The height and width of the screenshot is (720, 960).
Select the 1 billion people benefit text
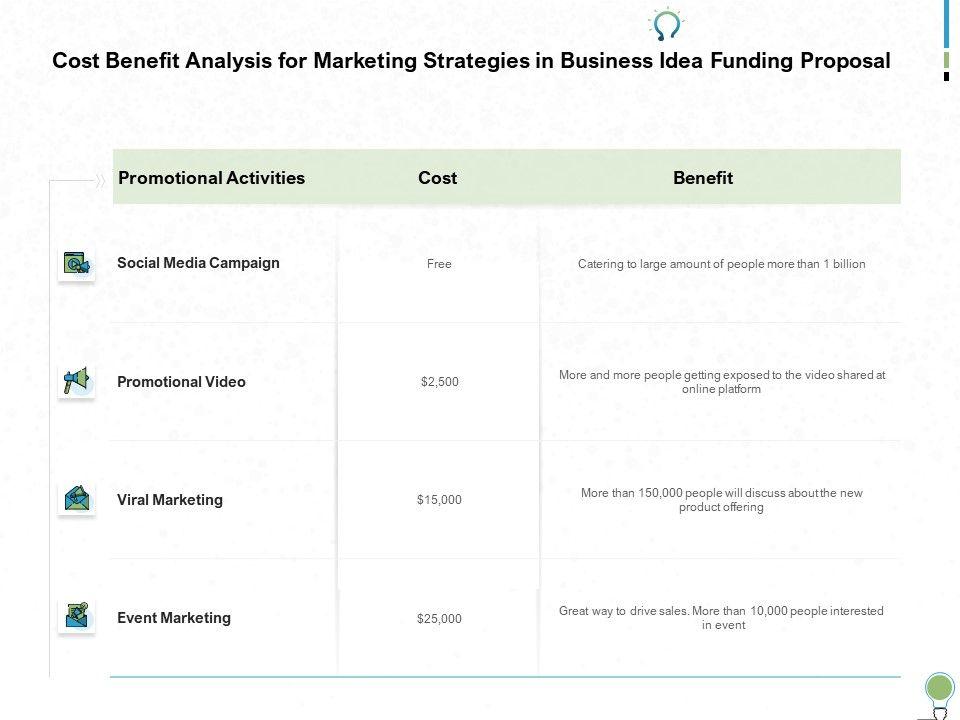pyautogui.click(x=721, y=264)
